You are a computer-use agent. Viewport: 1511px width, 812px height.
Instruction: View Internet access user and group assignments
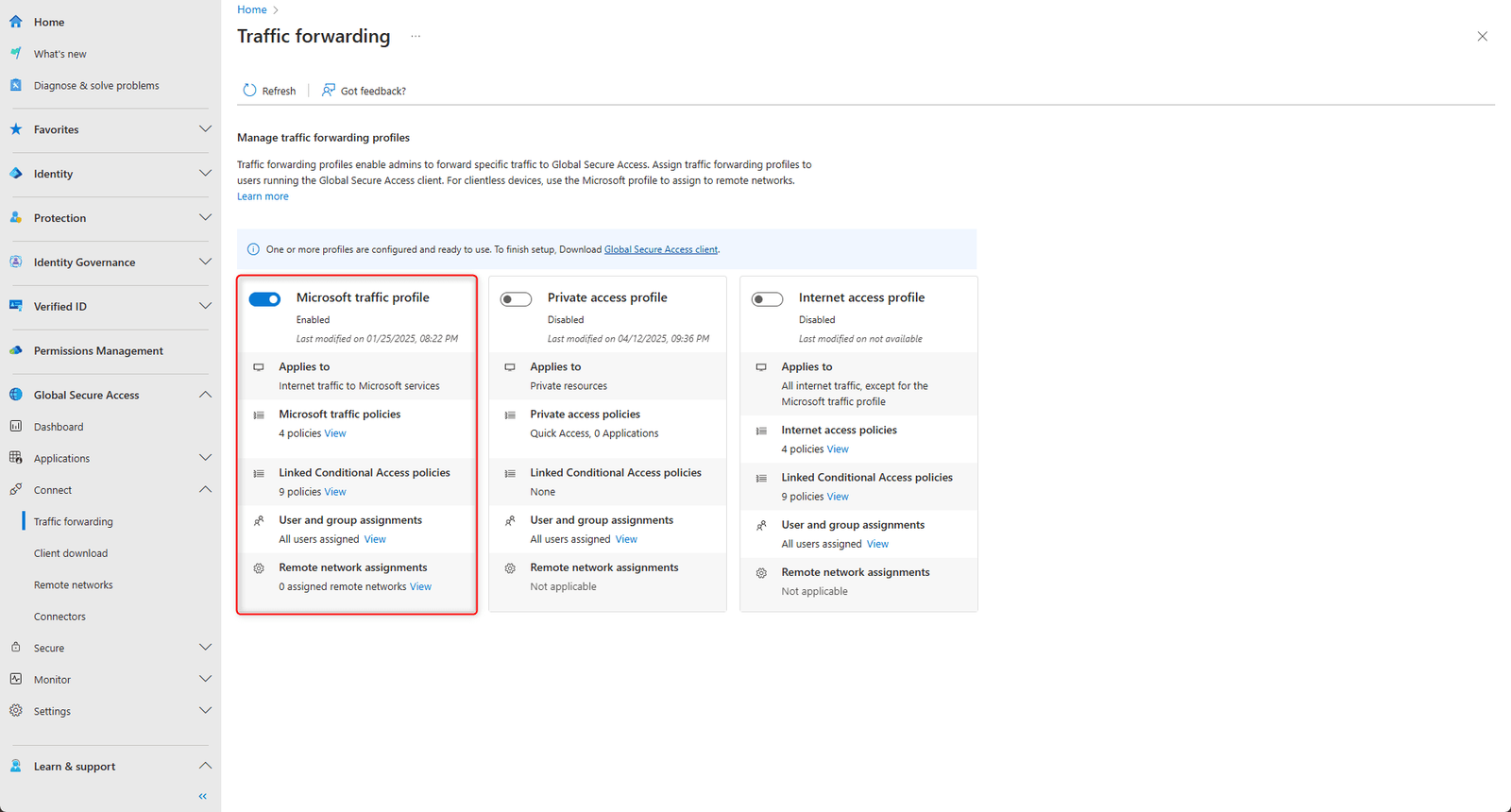pos(877,544)
